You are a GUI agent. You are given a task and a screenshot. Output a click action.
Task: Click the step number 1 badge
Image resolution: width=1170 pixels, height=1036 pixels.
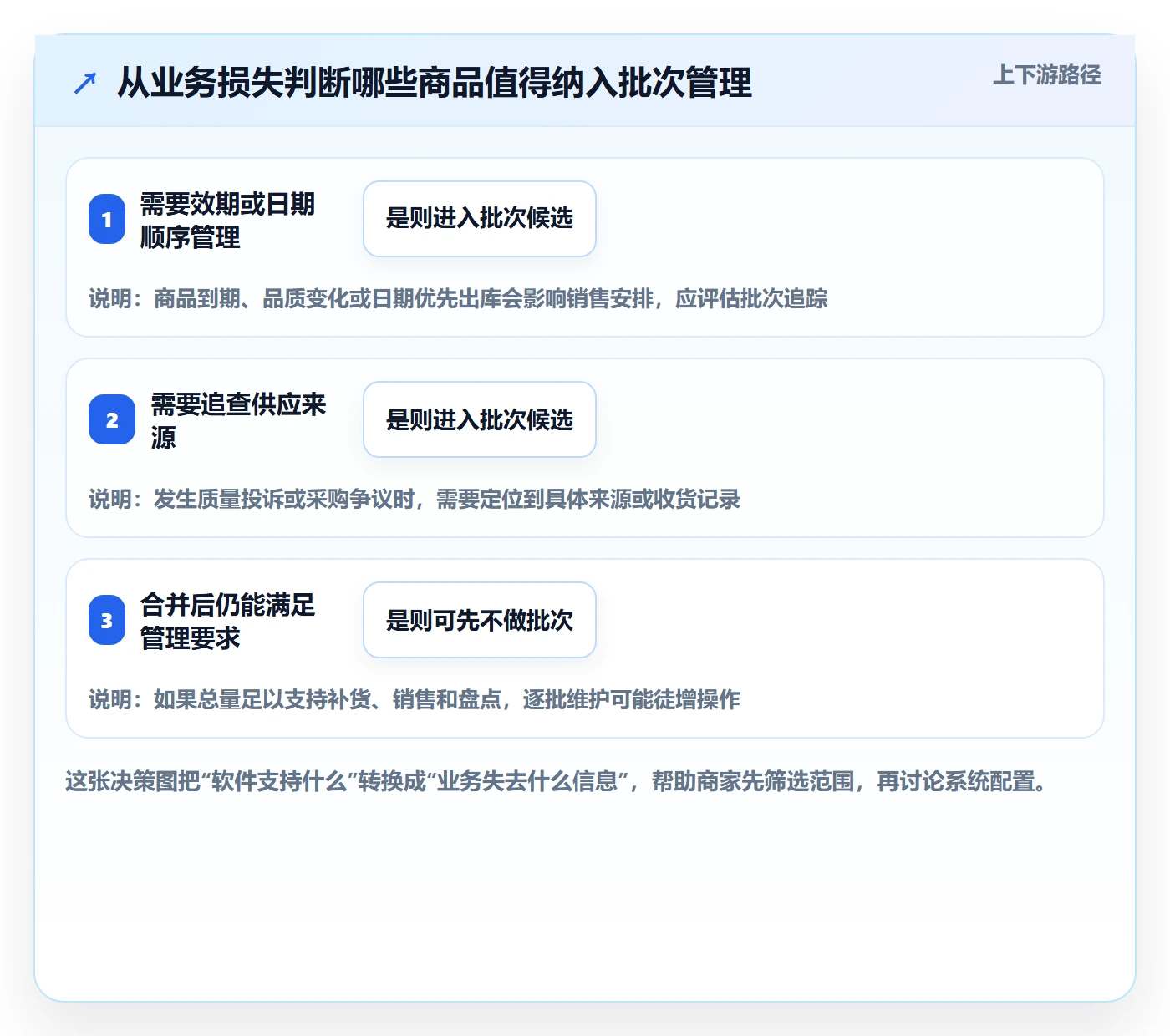click(x=107, y=219)
